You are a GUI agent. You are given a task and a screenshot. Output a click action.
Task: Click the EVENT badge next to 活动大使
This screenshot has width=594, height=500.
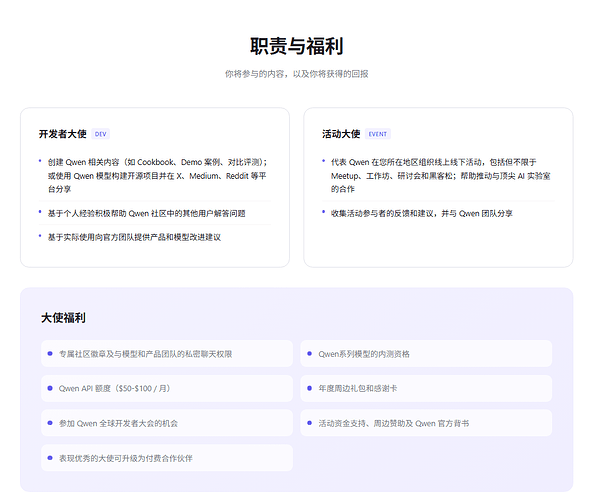coord(378,134)
